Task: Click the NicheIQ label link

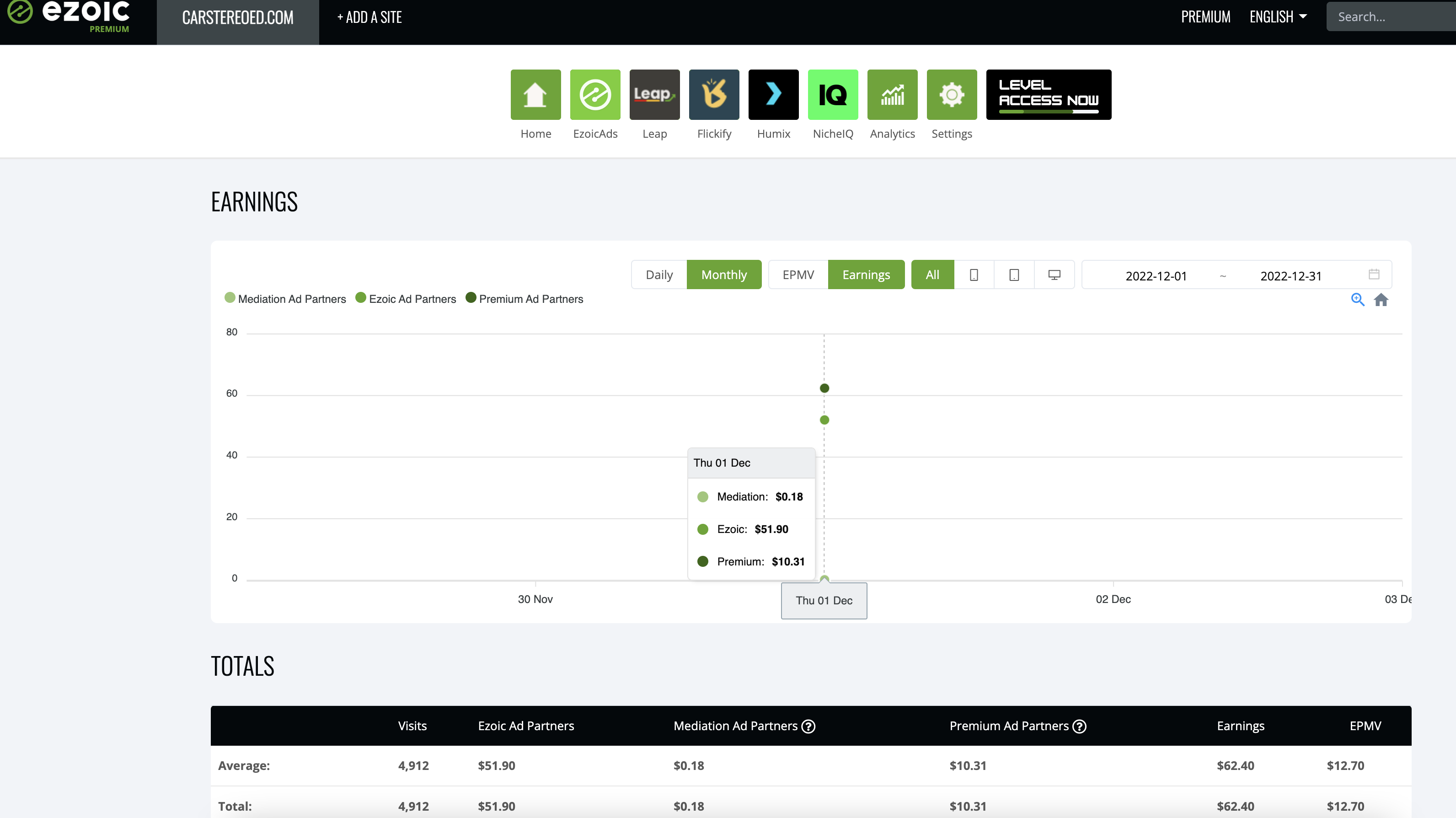Action: 833,134
